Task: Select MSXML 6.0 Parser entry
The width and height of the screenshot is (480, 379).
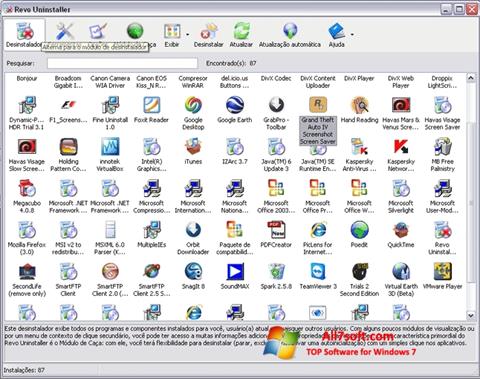Action: pos(110,238)
